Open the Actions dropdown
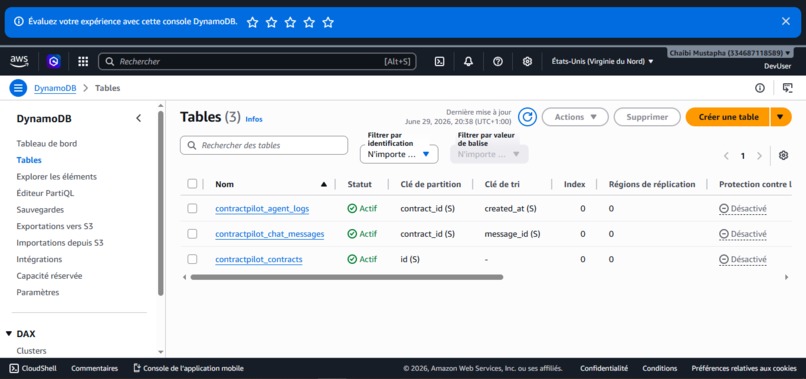This screenshot has height=379, width=806. (x=575, y=117)
